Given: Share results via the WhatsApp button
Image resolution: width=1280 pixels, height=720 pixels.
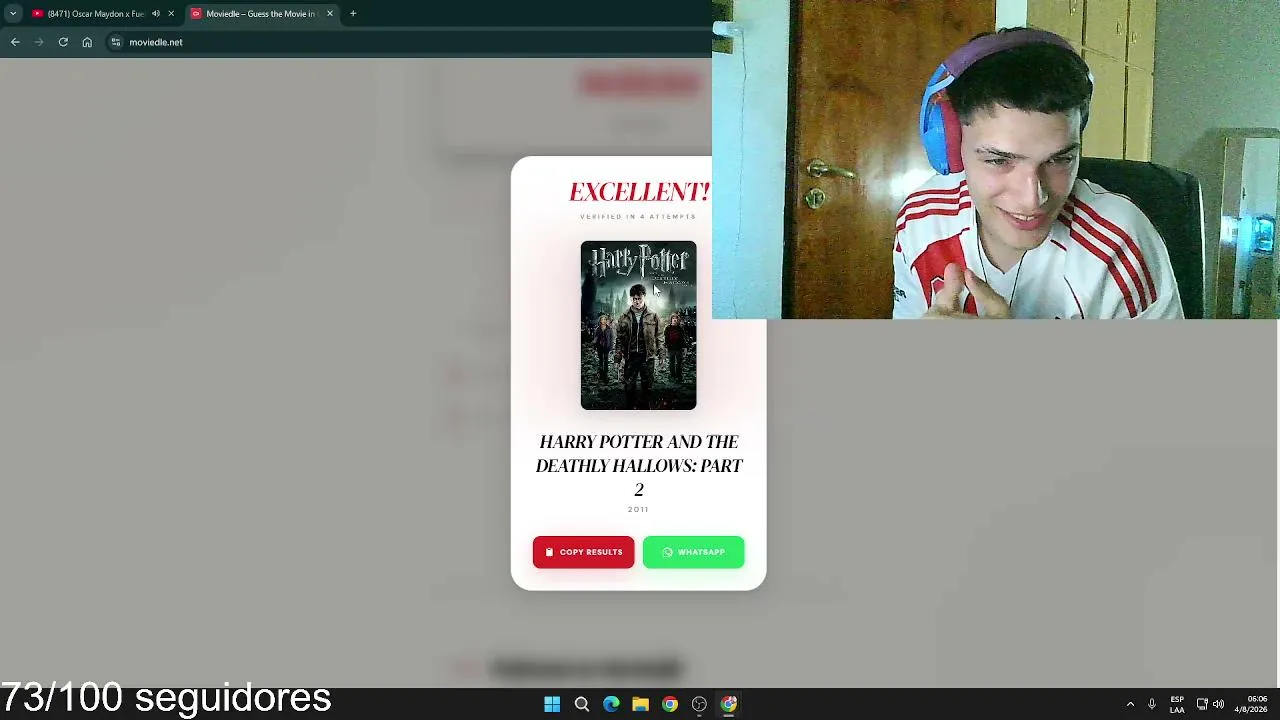Looking at the screenshot, I should pos(693,552).
